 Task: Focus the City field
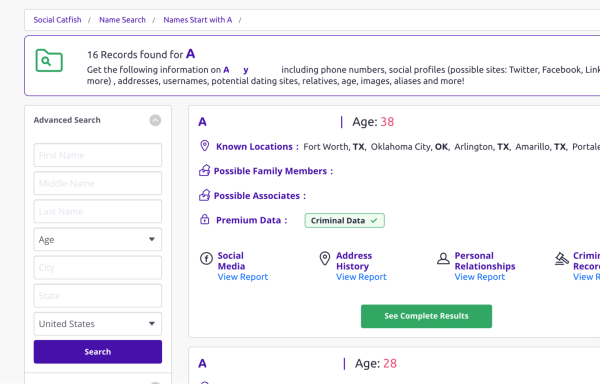(x=98, y=267)
